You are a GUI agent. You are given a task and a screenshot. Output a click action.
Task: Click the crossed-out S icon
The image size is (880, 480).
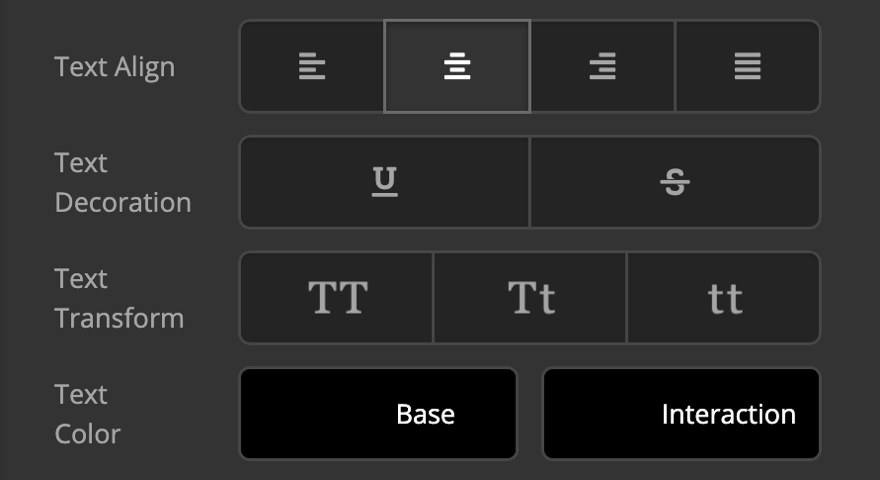click(675, 182)
